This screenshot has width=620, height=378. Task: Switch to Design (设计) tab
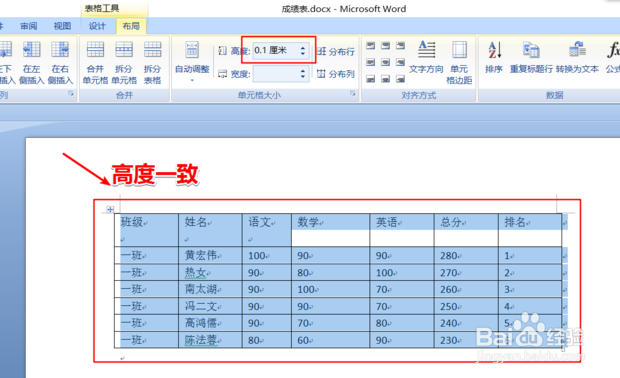click(x=97, y=26)
